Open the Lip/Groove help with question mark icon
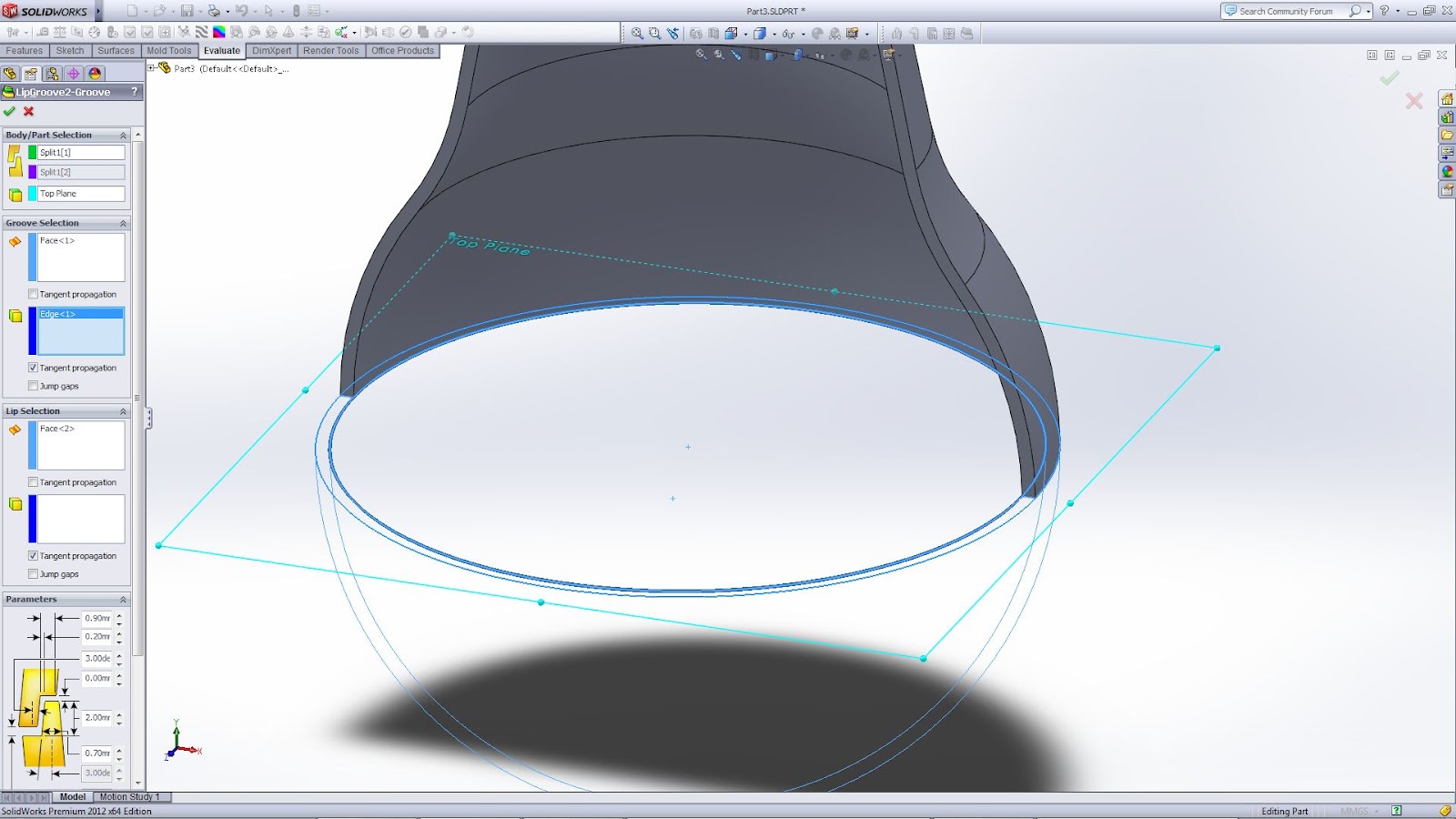 pyautogui.click(x=135, y=92)
